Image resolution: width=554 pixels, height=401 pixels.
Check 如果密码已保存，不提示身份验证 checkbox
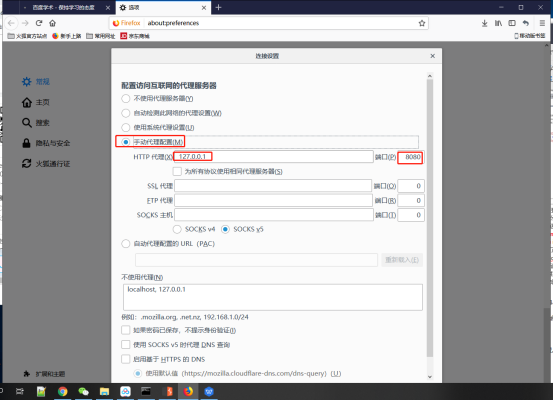point(126,330)
